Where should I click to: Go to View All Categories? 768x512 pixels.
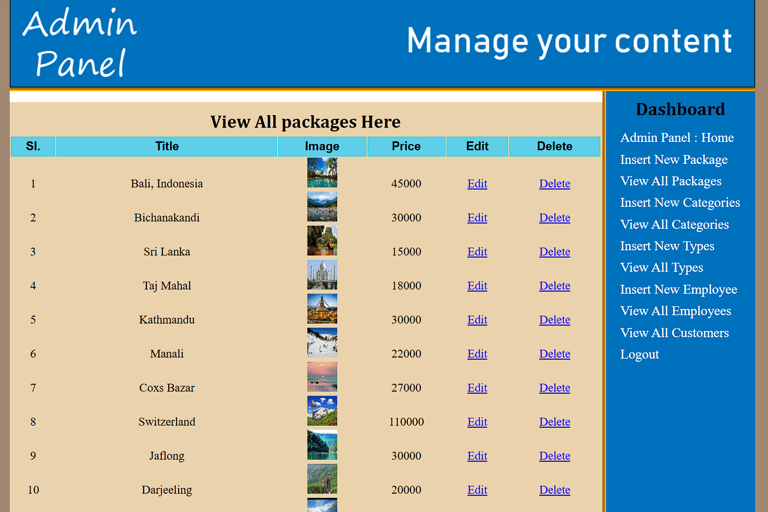[674, 224]
